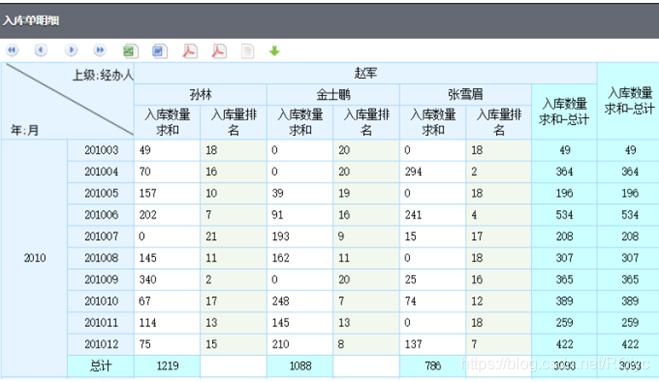The image size is (659, 382).
Task: Select the 201010 month row label
Action: [101, 301]
